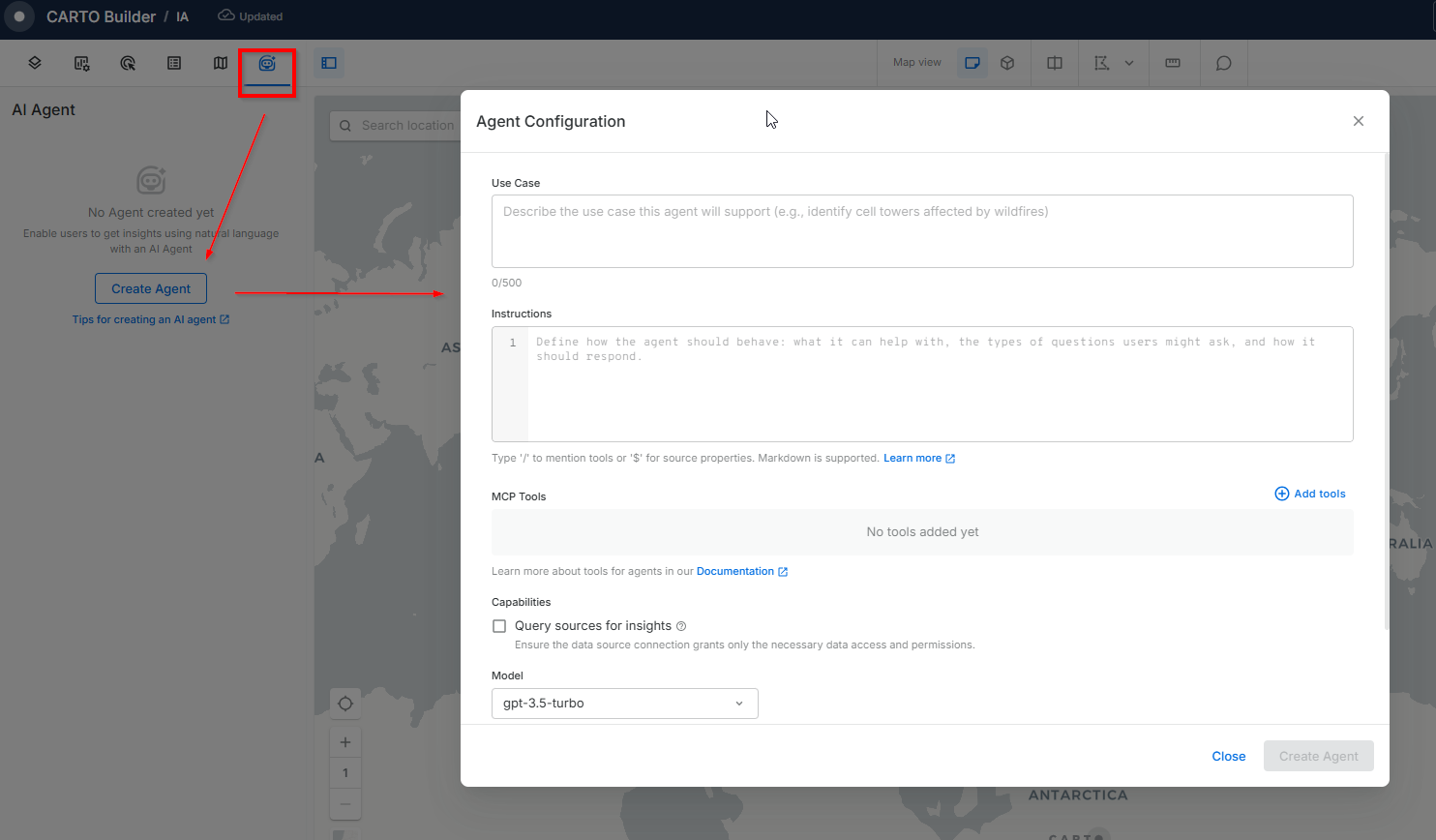Open the Basemap panel icon

click(x=221, y=63)
